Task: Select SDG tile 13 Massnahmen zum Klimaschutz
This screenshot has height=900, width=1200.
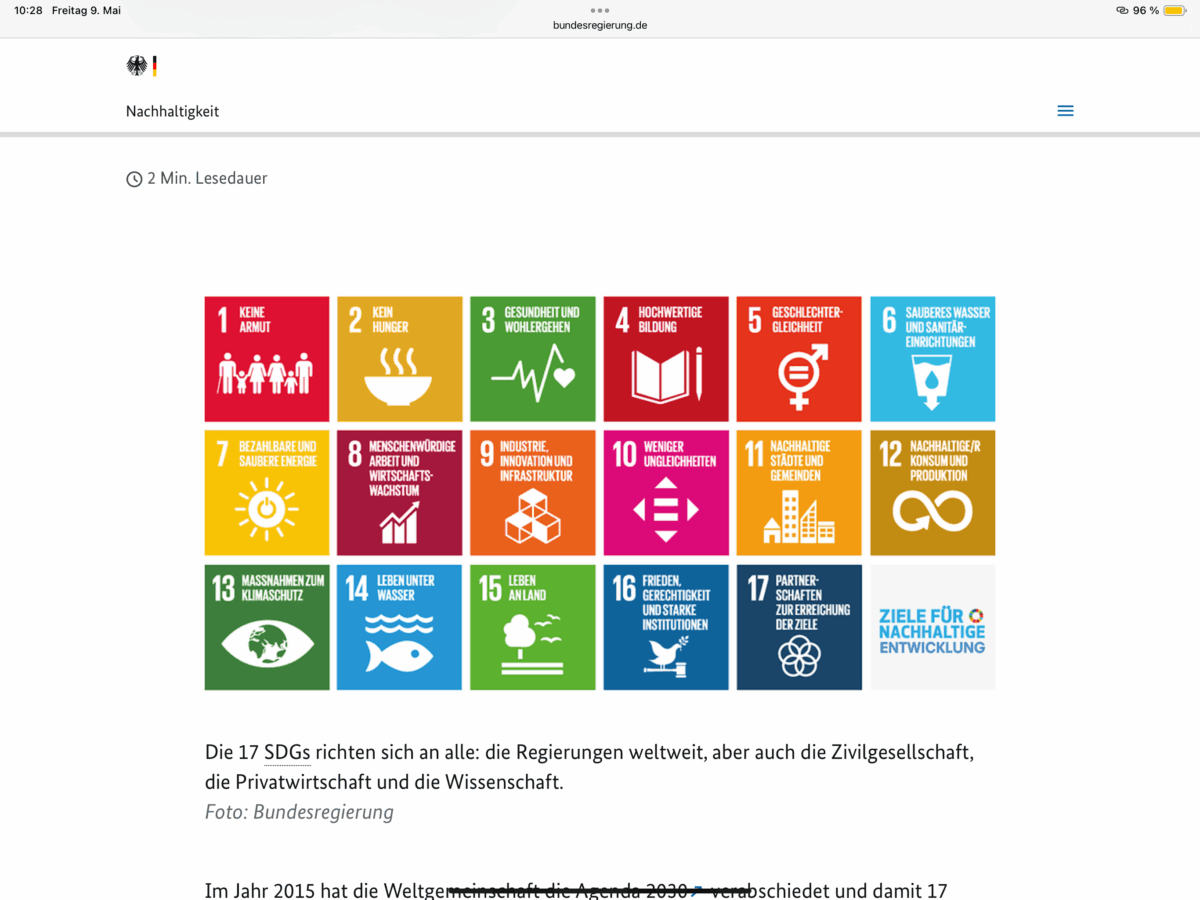Action: tap(267, 627)
